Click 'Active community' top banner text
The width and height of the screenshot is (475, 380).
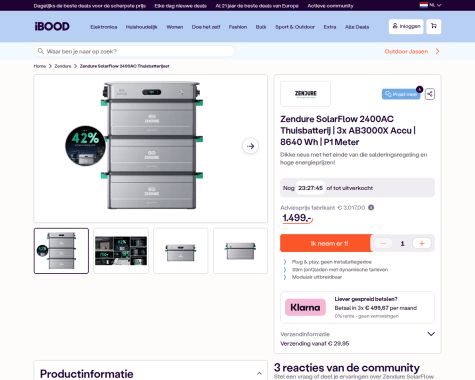coord(330,6)
